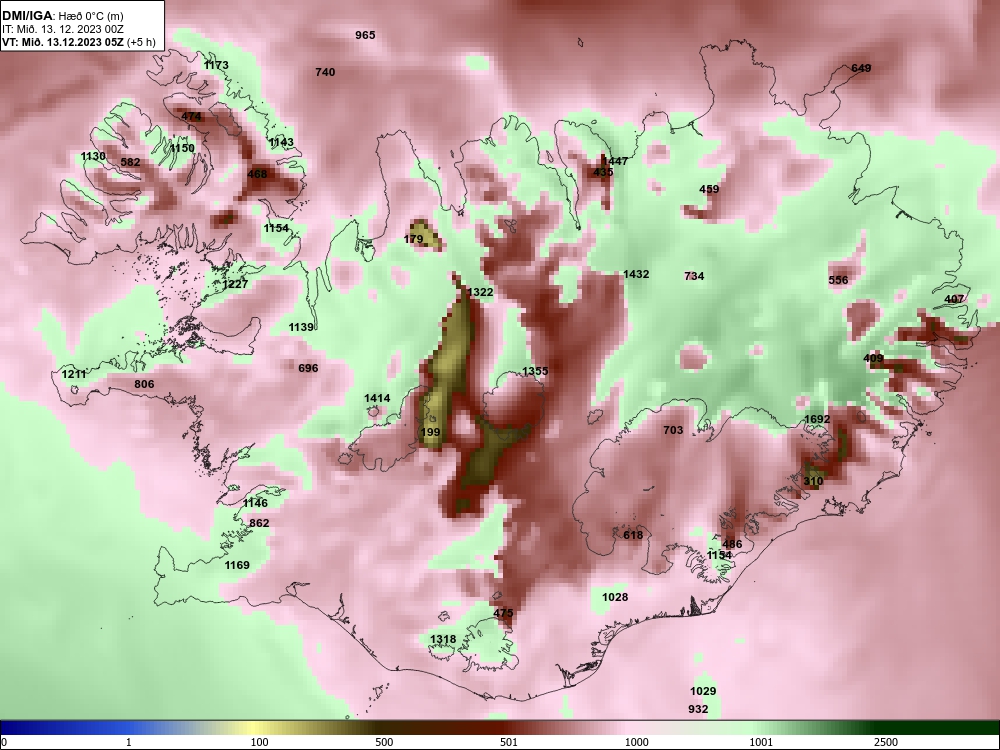This screenshot has height=750, width=1000.
Task: Click the valid time line 'VT: Mið. 13.12.2023 05Z (+5 h)'
Action: [x=78, y=41]
